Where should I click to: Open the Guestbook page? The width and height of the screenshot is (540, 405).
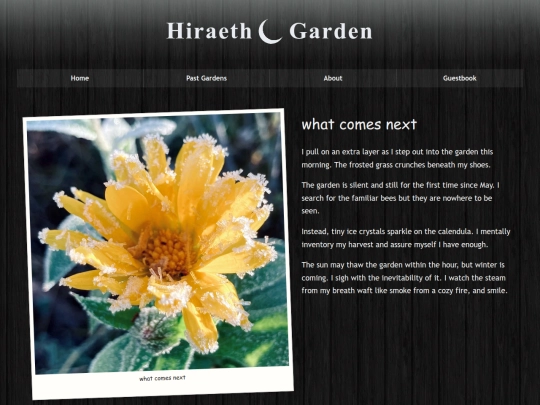pos(460,78)
